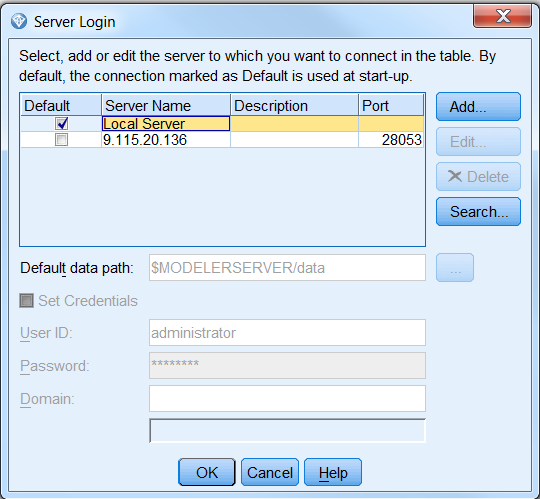
Task: Uncheck Default for Local Server
Action: click(x=62, y=124)
